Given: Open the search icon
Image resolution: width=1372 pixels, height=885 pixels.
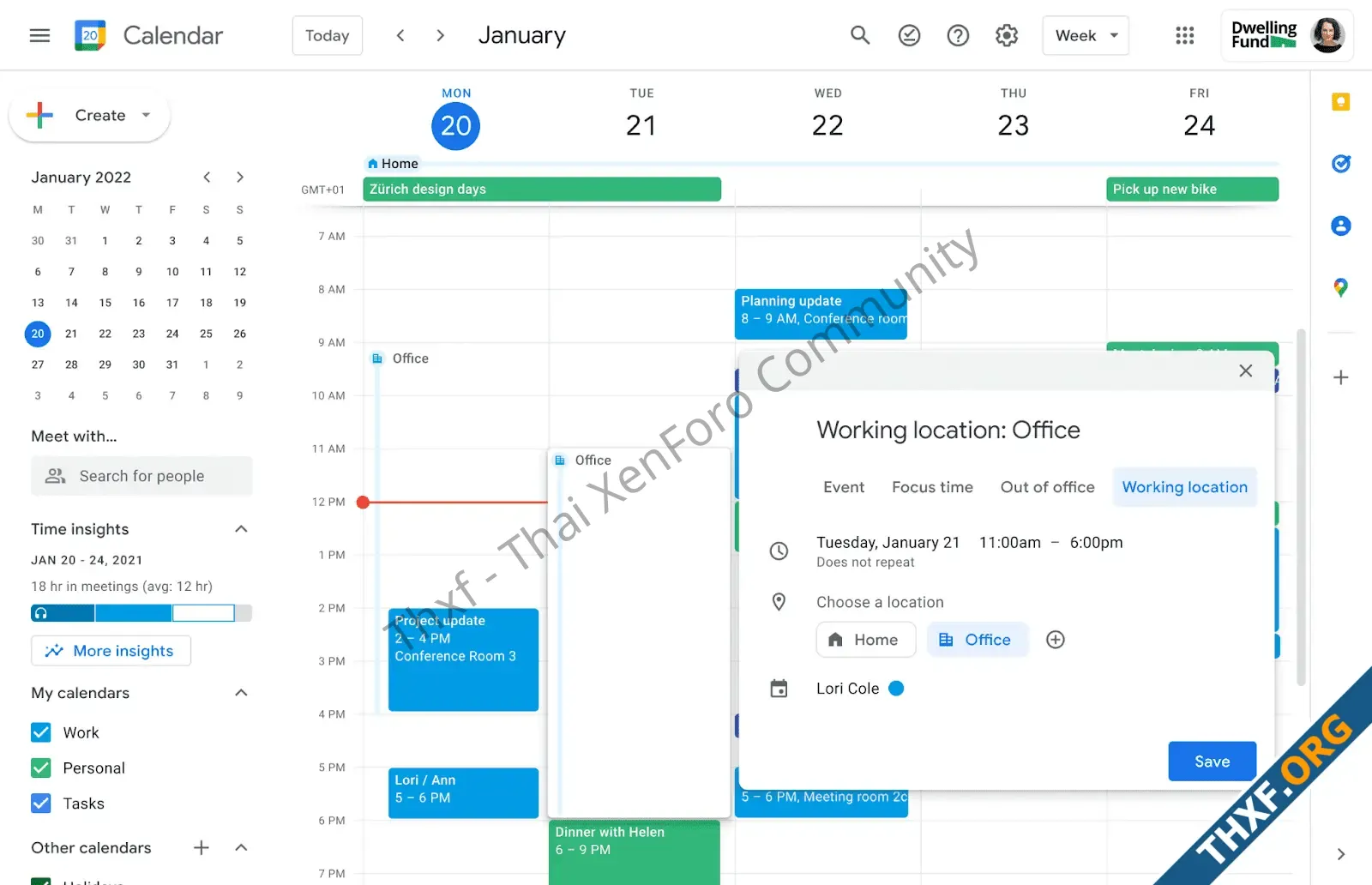Looking at the screenshot, I should [860, 35].
